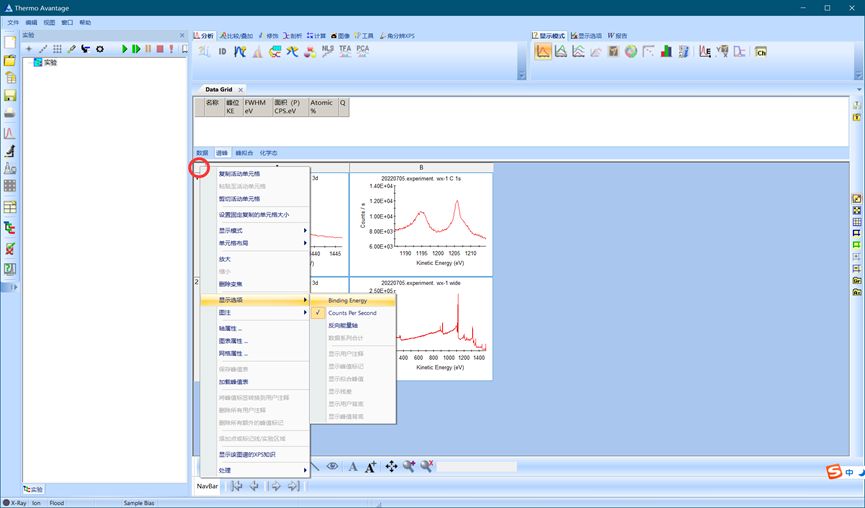
Task: Click the eye icon in bottom toolbar
Action: 332,466
